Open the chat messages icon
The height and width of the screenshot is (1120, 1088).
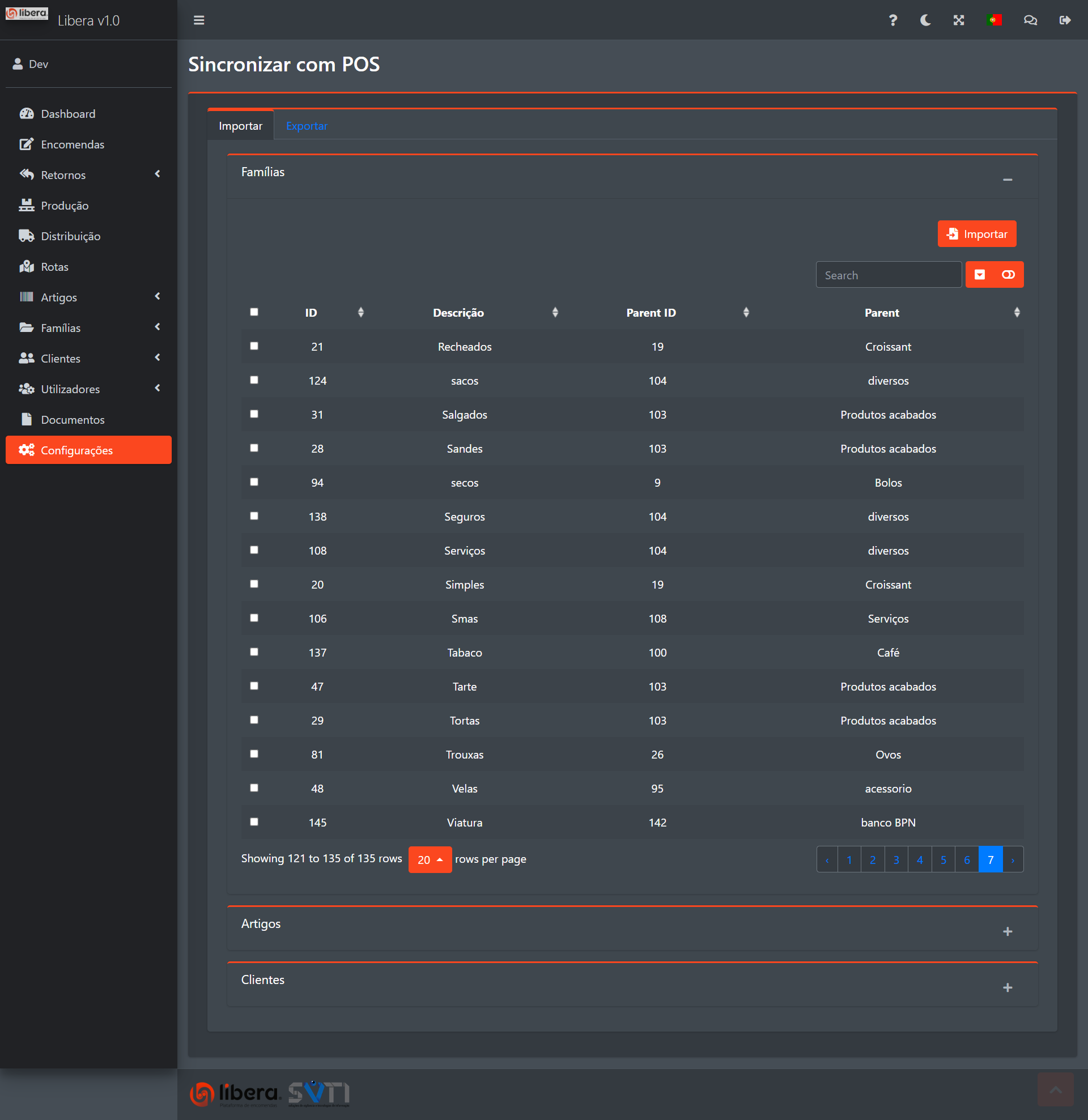(1030, 20)
